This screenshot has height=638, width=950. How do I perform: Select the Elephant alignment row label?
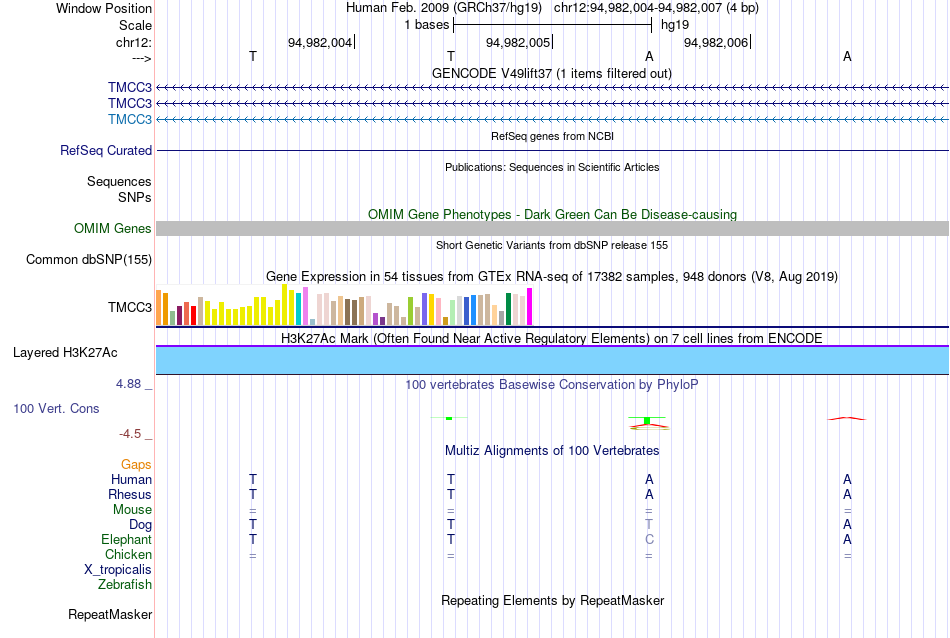[127, 539]
